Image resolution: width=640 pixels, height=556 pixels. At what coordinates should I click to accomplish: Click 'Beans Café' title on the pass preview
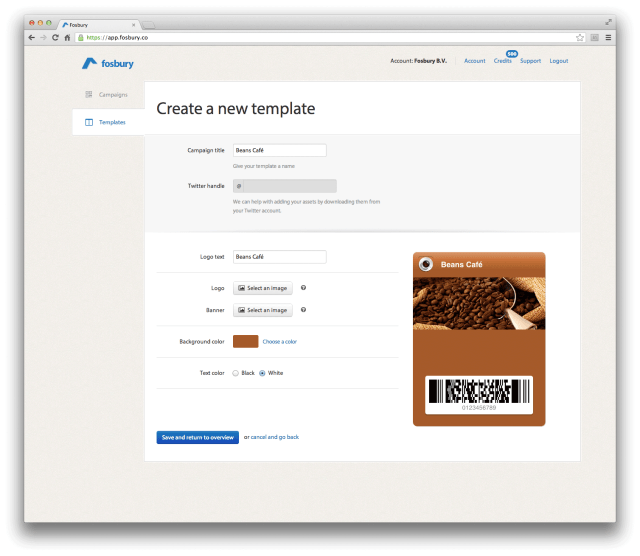tap(461, 265)
